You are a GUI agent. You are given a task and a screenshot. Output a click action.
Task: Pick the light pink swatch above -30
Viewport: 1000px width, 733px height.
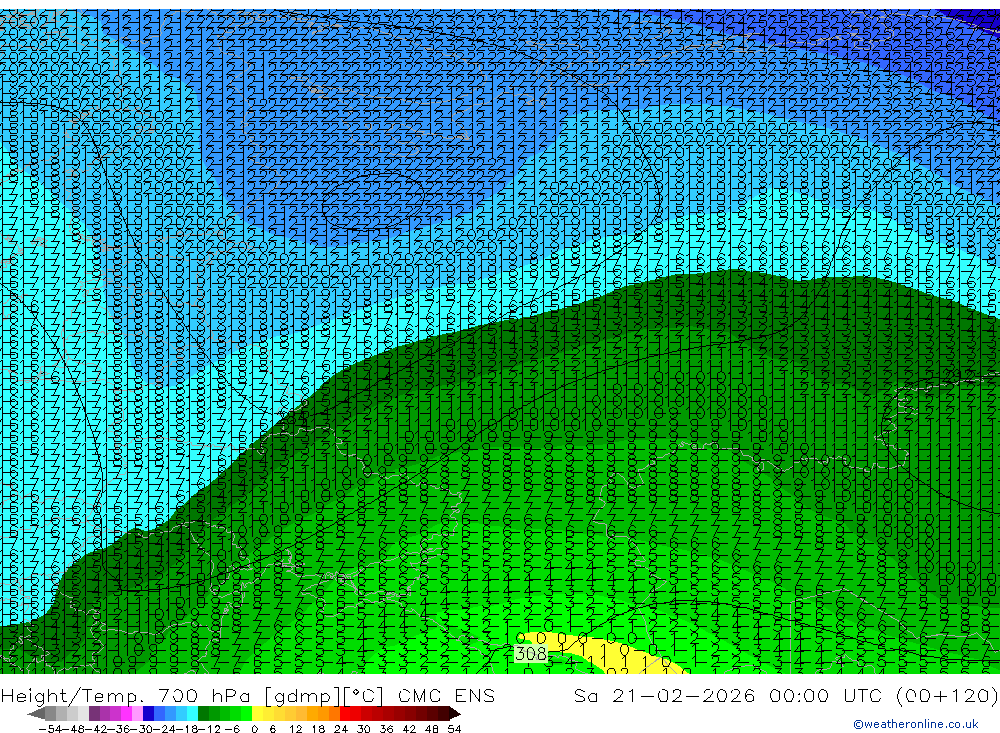tap(137, 714)
